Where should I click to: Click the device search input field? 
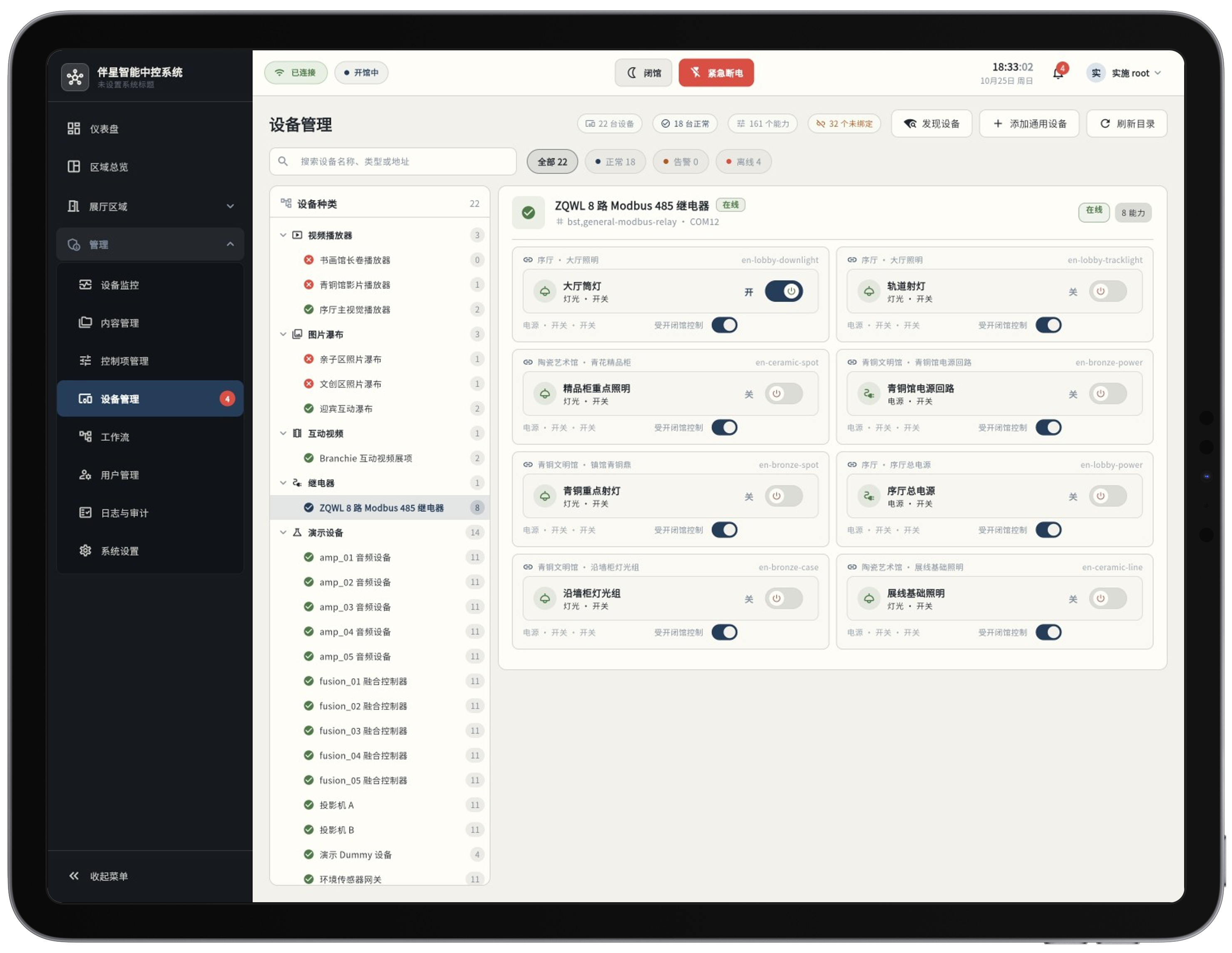pyautogui.click(x=393, y=161)
